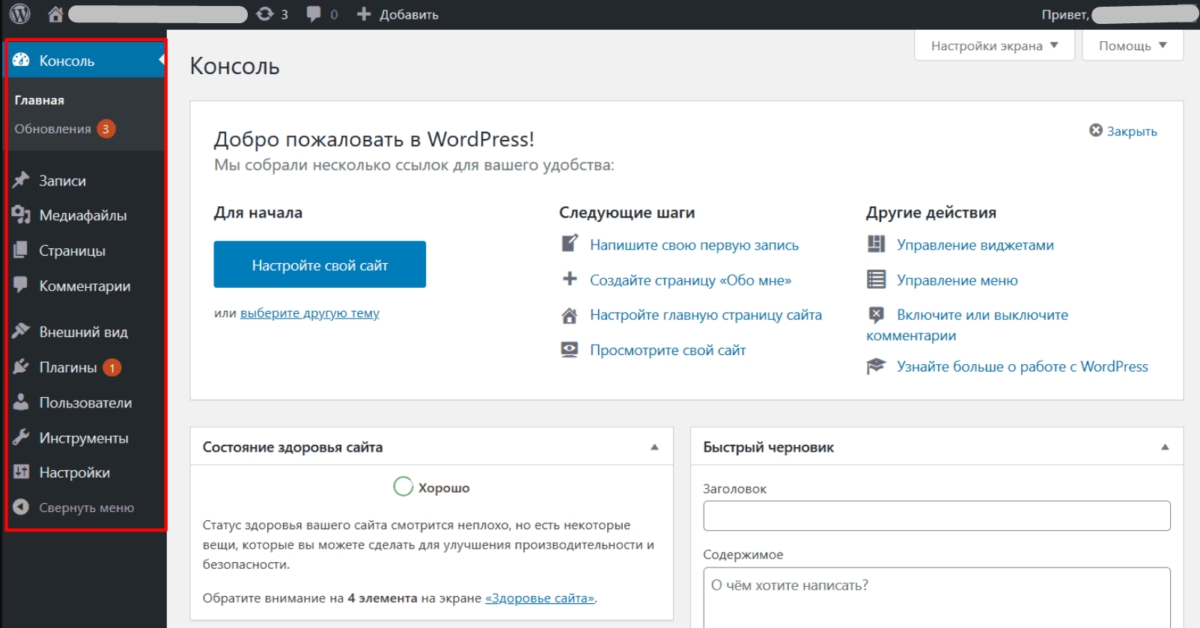Click plus icon beside Создайте страницу «Обо мне»
1200x628 pixels.
(569, 280)
